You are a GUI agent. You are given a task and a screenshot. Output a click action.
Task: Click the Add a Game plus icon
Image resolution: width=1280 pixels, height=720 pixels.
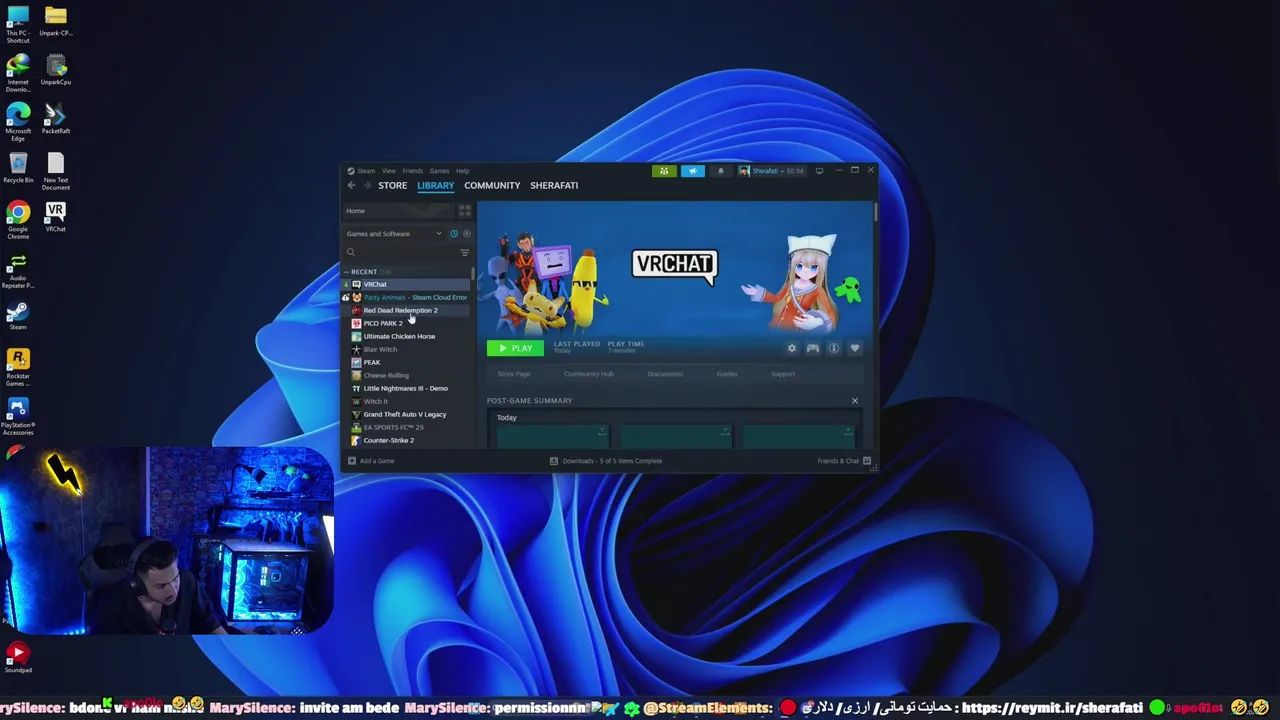350,461
